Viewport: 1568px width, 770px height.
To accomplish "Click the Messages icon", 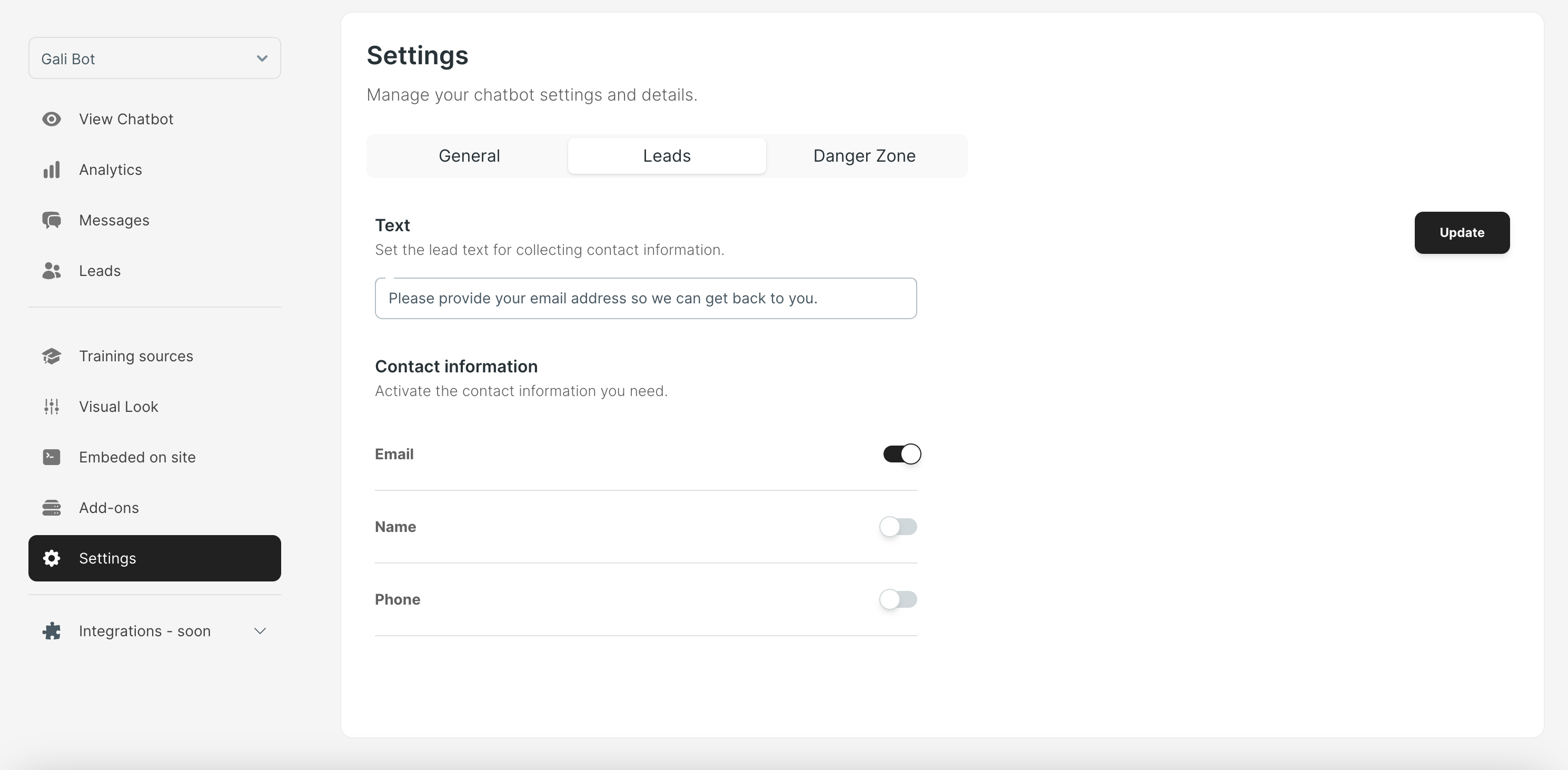I will pos(51,219).
